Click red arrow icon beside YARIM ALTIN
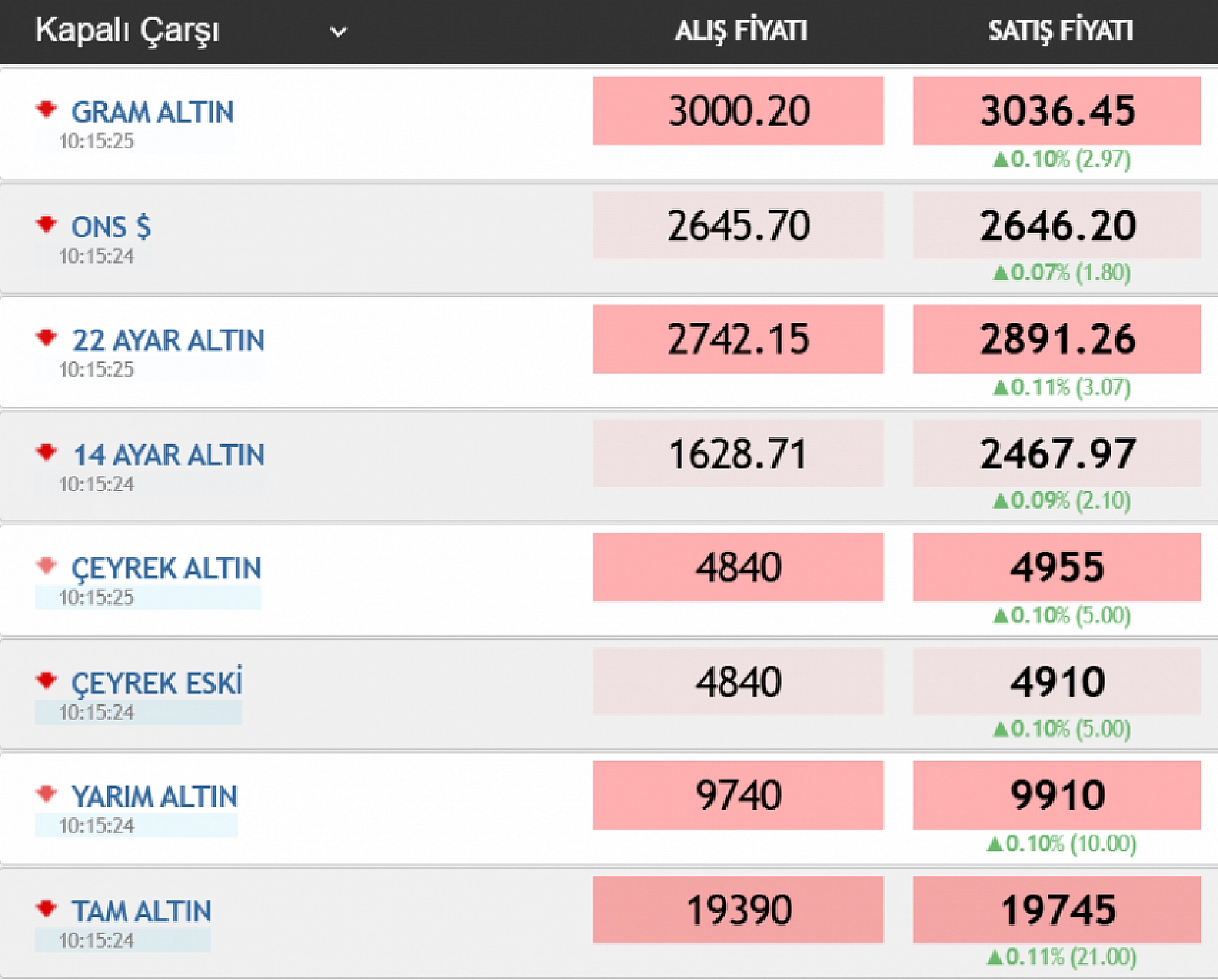 [46, 794]
